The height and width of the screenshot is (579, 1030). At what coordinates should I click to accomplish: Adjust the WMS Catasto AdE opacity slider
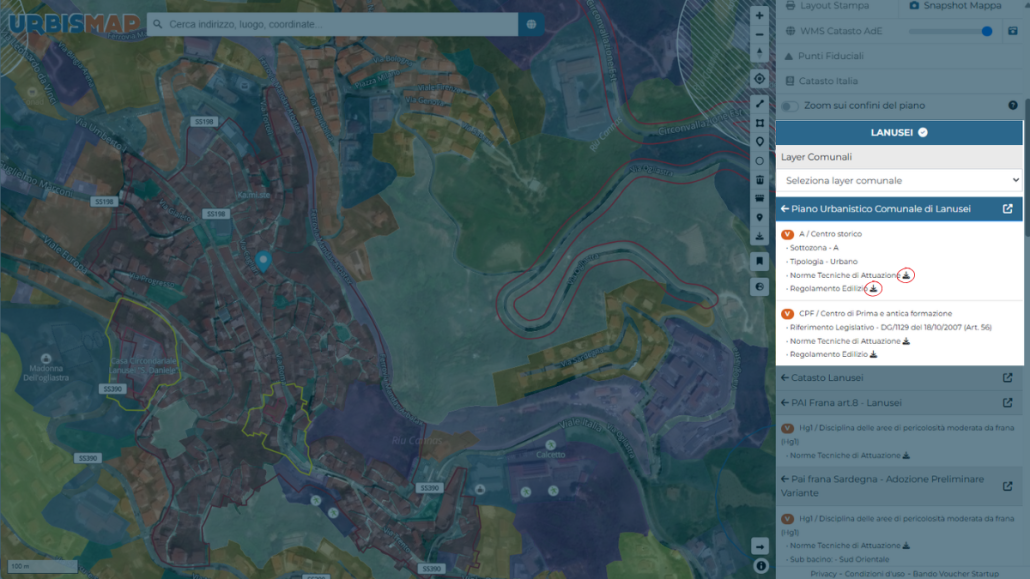click(x=951, y=31)
